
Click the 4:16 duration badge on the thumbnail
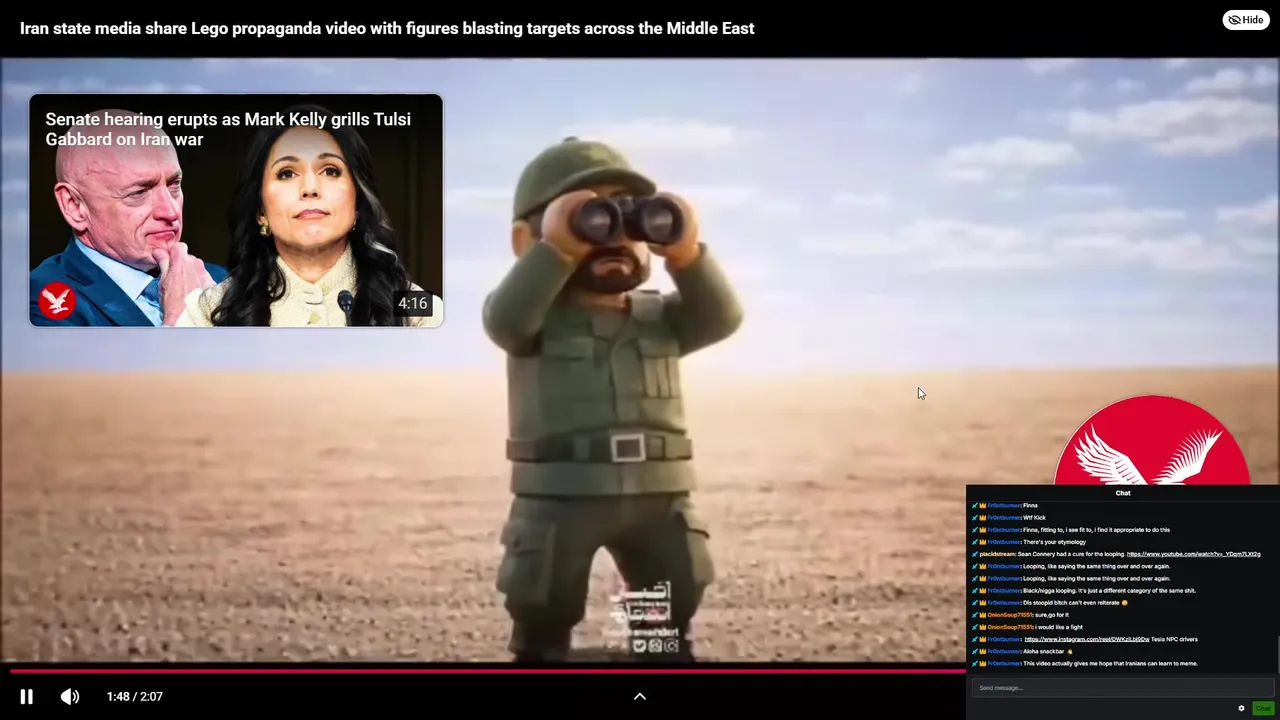click(x=412, y=303)
